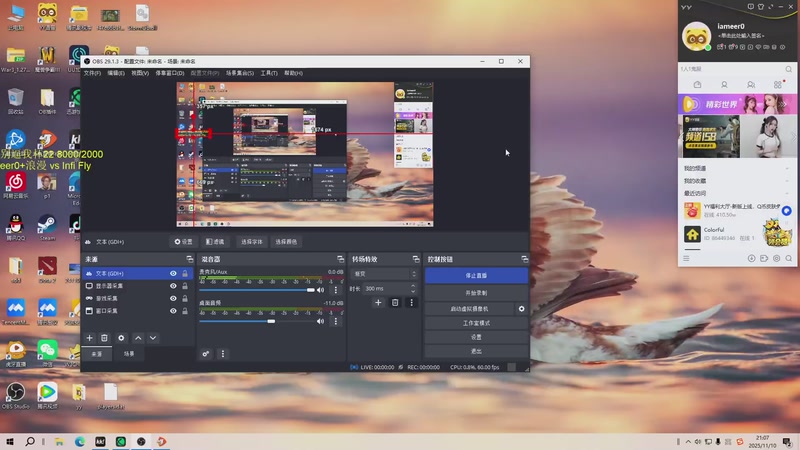The width and height of the screenshot is (800, 450).
Task: Open source properties via the sources gear icon
Action: [x=121, y=338]
